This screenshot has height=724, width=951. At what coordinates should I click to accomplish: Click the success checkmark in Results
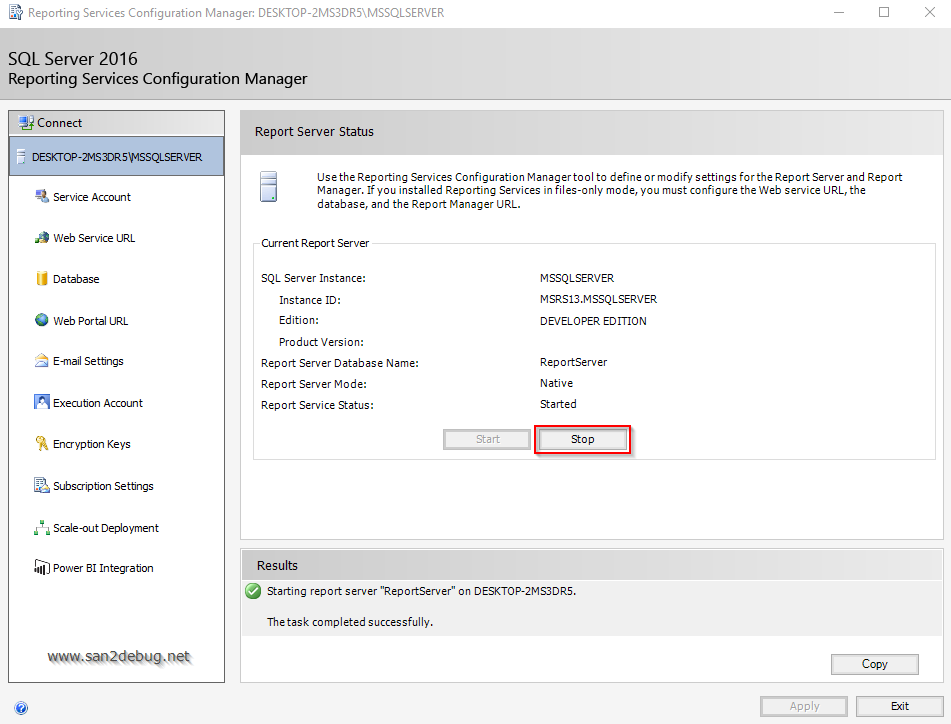click(253, 591)
